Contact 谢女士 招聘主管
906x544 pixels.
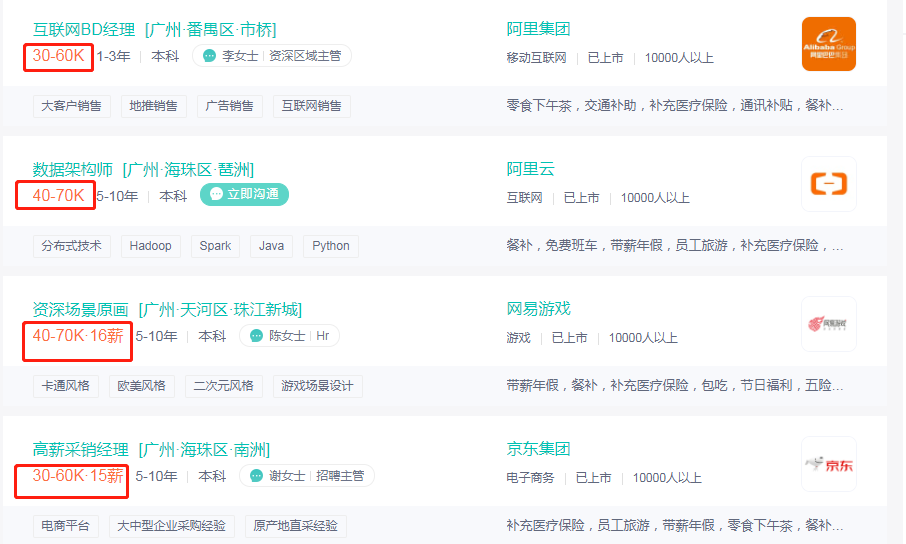tap(307, 475)
